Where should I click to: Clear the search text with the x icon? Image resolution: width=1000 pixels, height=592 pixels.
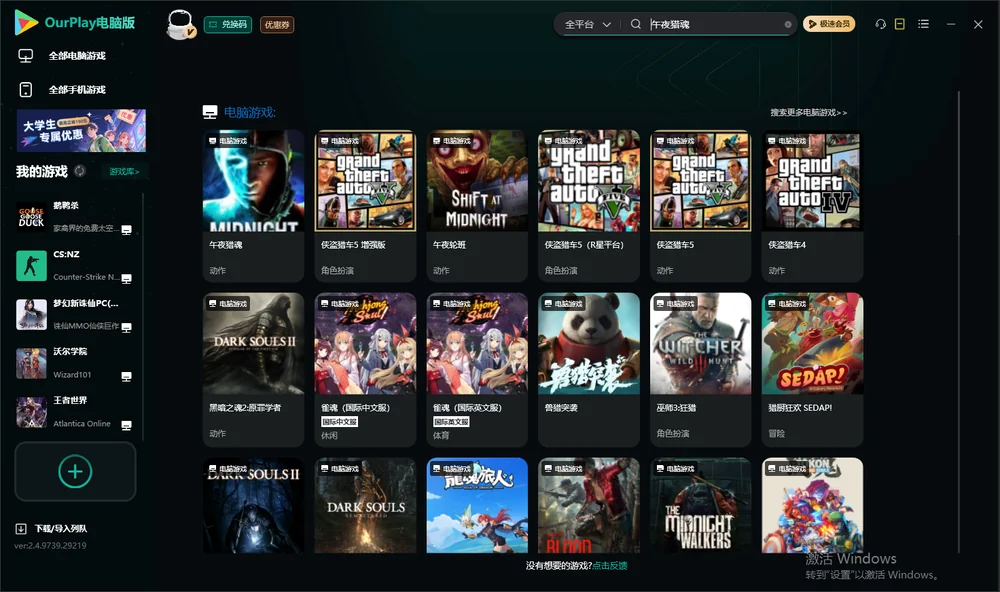(788, 24)
